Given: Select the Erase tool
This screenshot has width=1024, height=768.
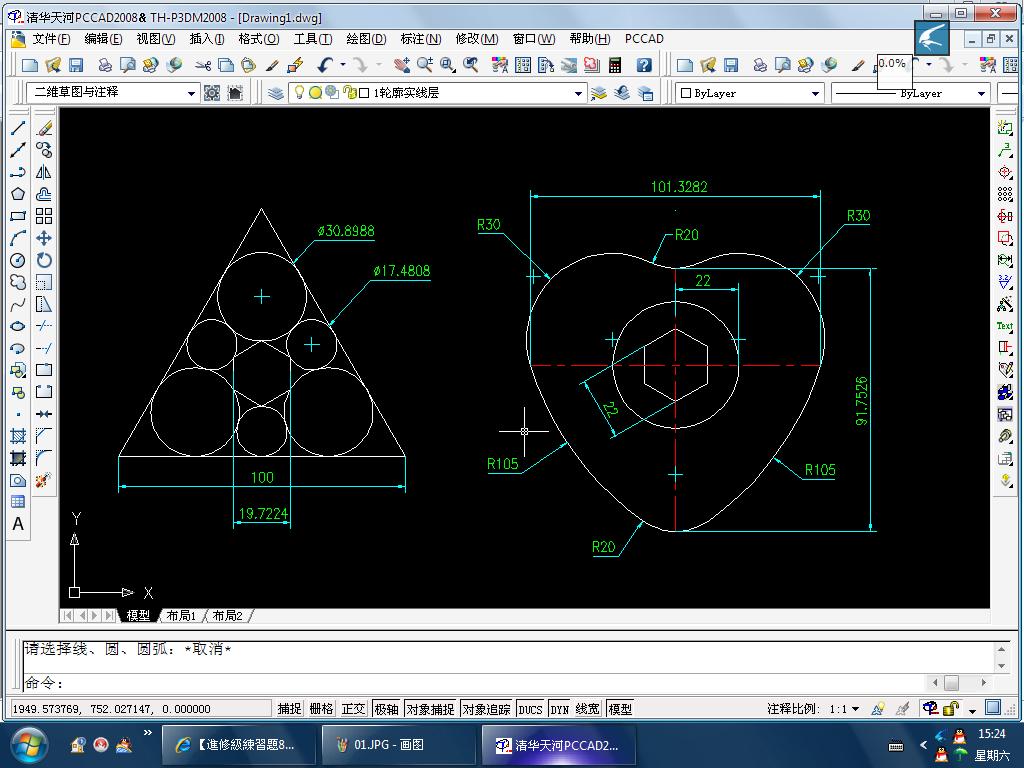Looking at the screenshot, I should [44, 128].
